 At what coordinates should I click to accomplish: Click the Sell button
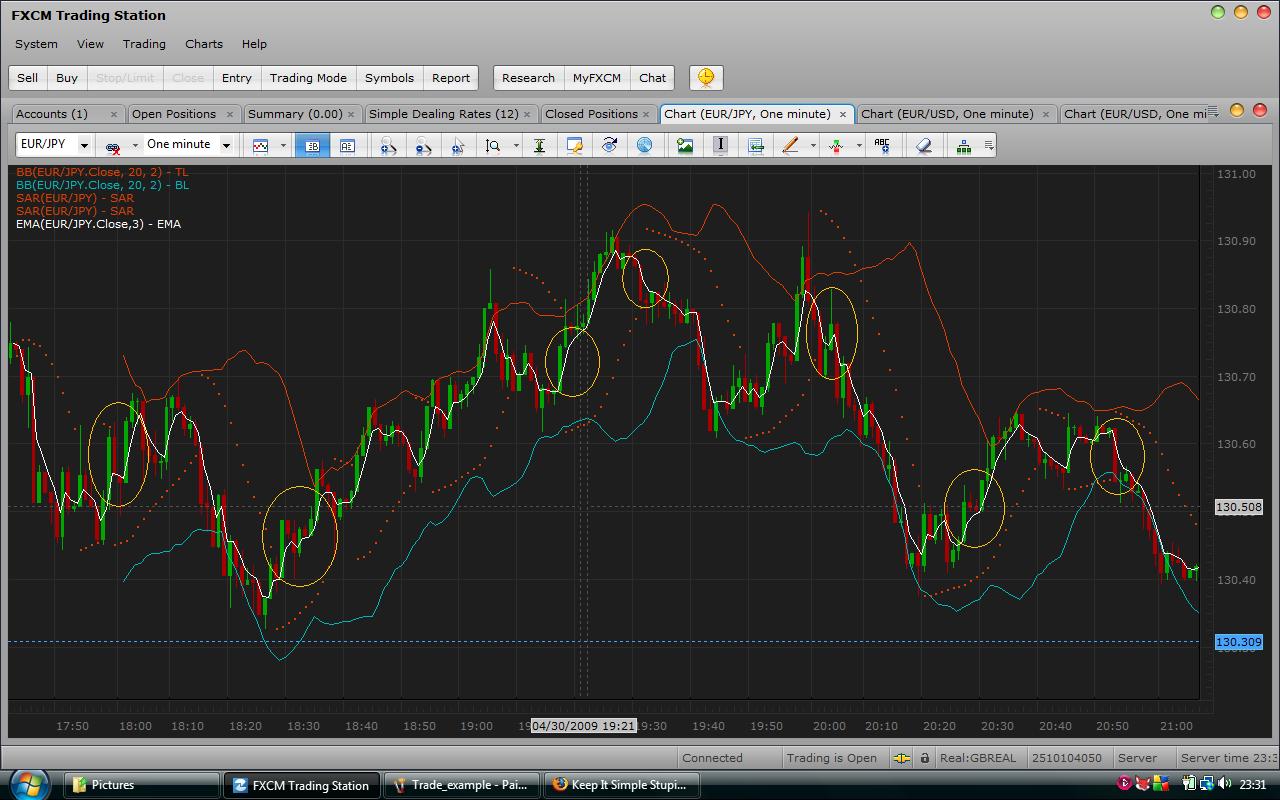[28, 78]
